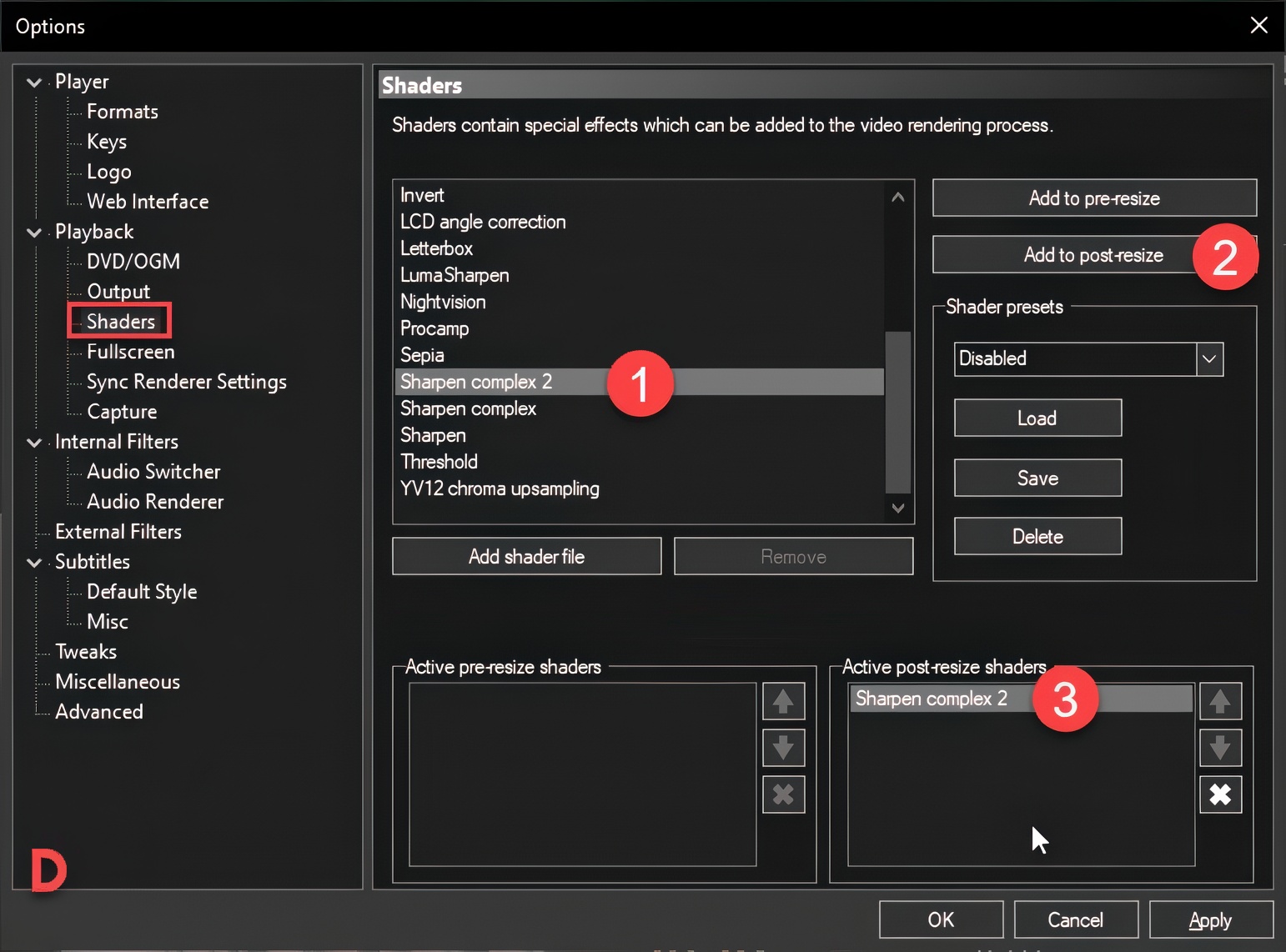Screen dimensions: 1286x952
Task: Confirm with the OK button
Action: click(x=941, y=920)
